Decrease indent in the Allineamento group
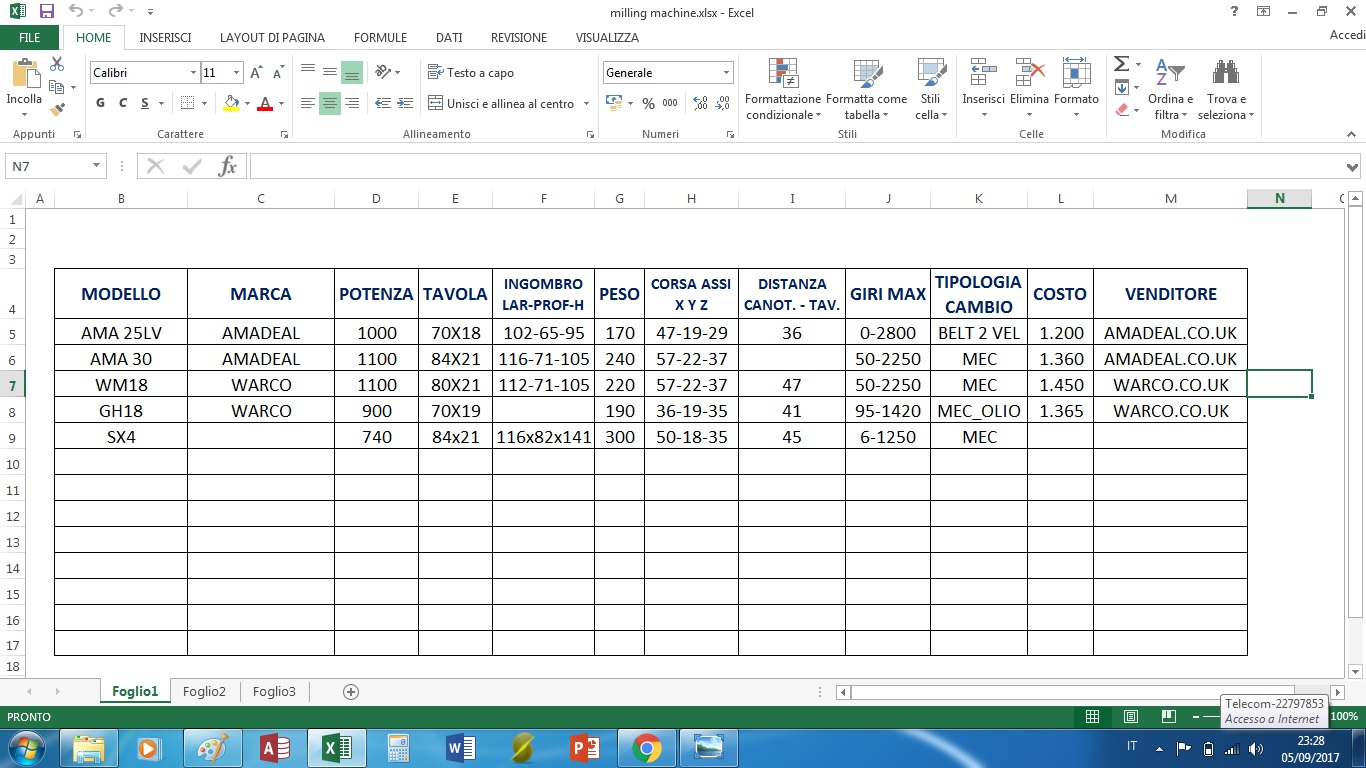The width and height of the screenshot is (1366, 768). pos(383,103)
